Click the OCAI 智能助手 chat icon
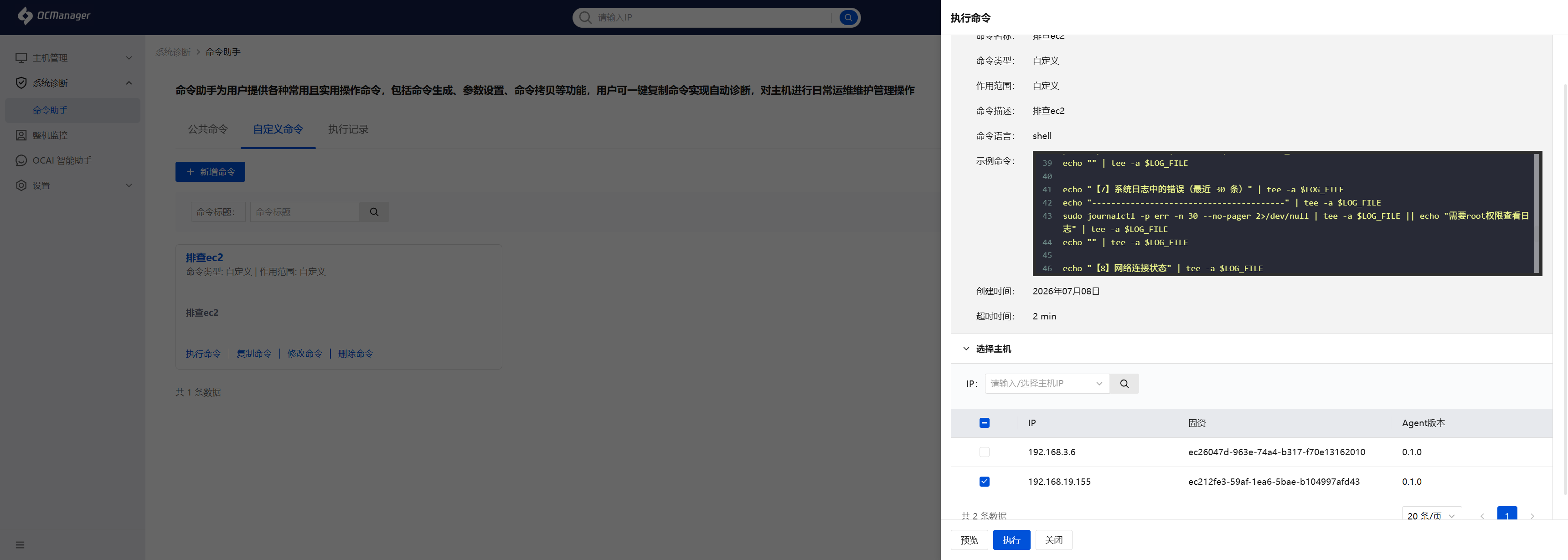This screenshot has width=1568, height=560. (21, 160)
